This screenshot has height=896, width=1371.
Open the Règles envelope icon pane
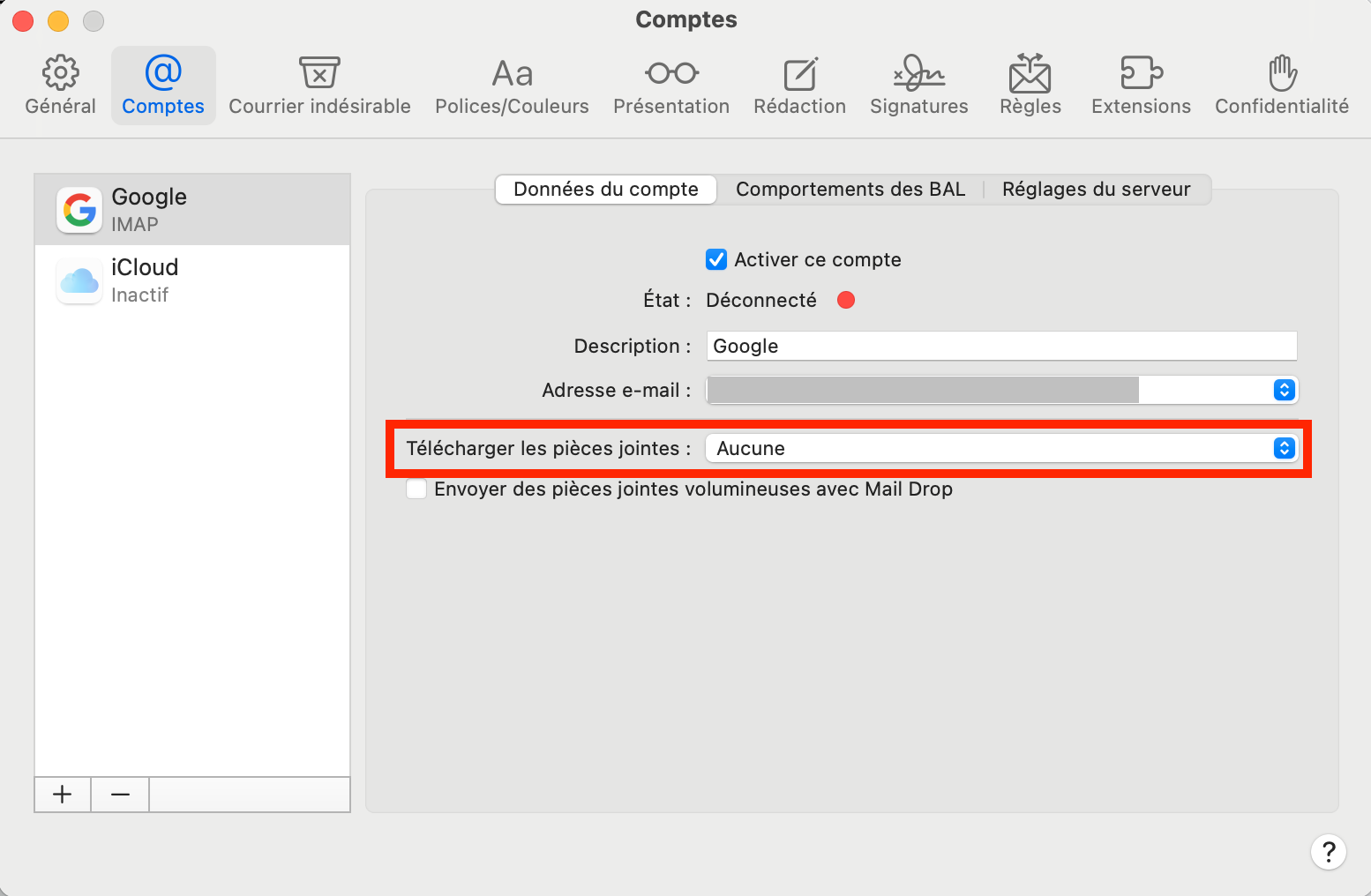(x=1030, y=86)
